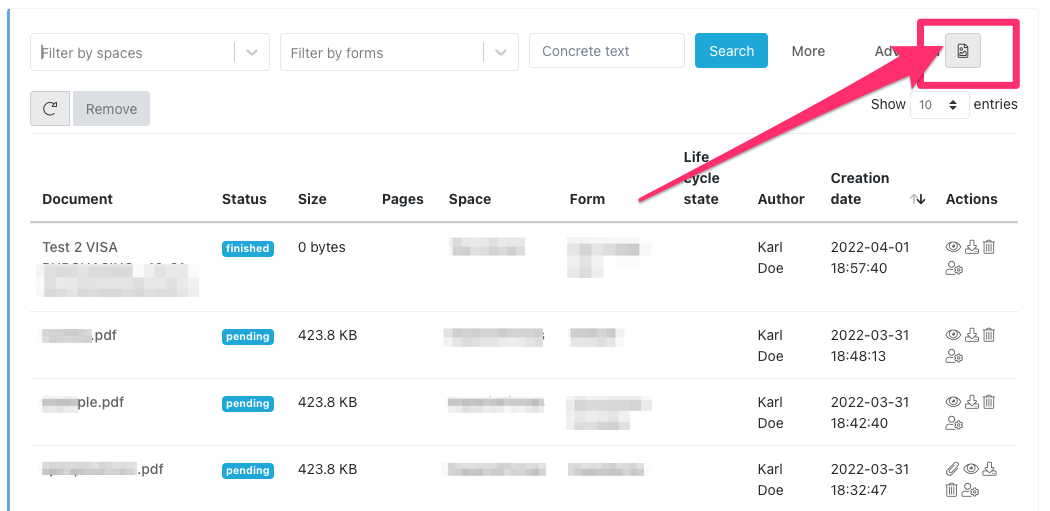
Task: View the document created at 18:48:13
Action: tap(953, 335)
